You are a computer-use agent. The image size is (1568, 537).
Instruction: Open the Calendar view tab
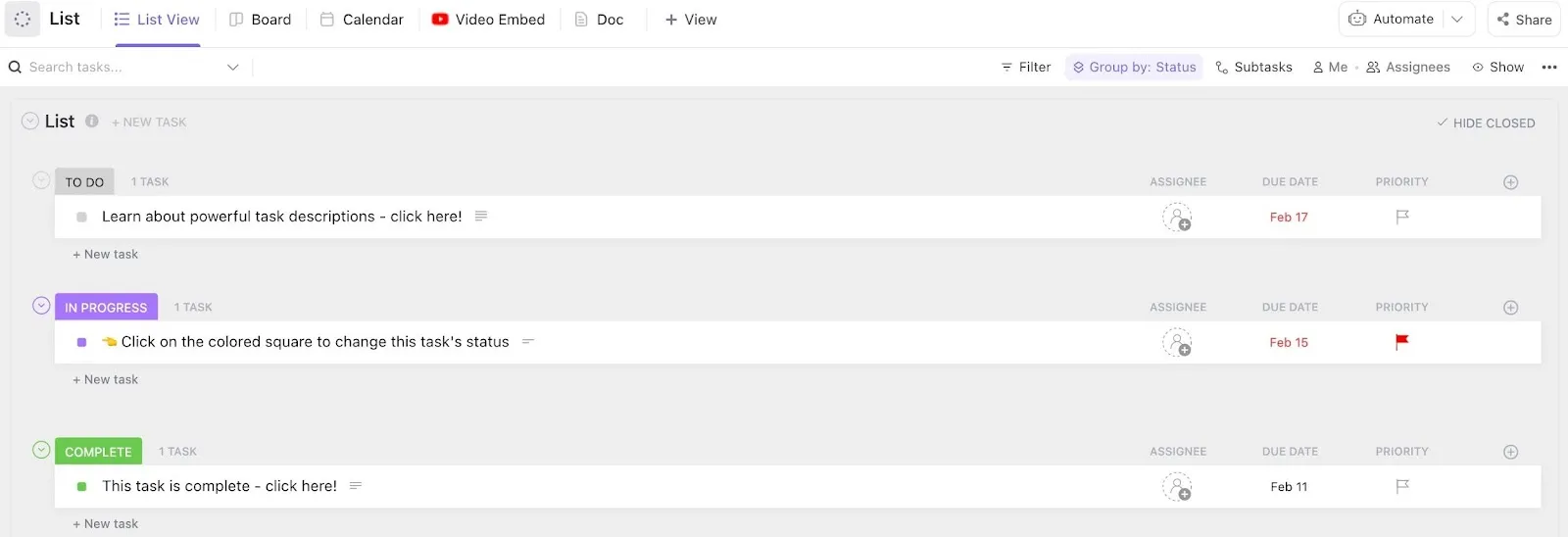pyautogui.click(x=362, y=20)
